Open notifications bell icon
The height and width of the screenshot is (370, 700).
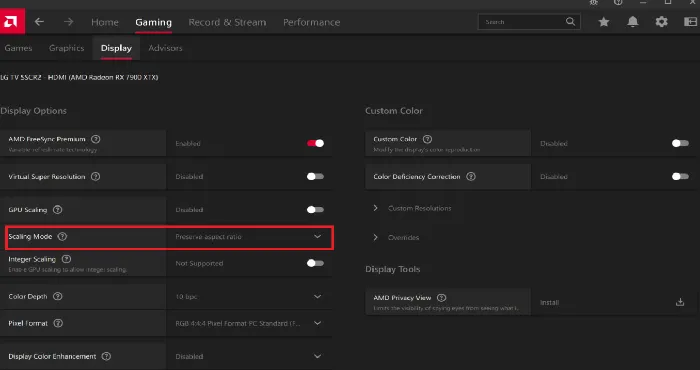[x=633, y=22]
